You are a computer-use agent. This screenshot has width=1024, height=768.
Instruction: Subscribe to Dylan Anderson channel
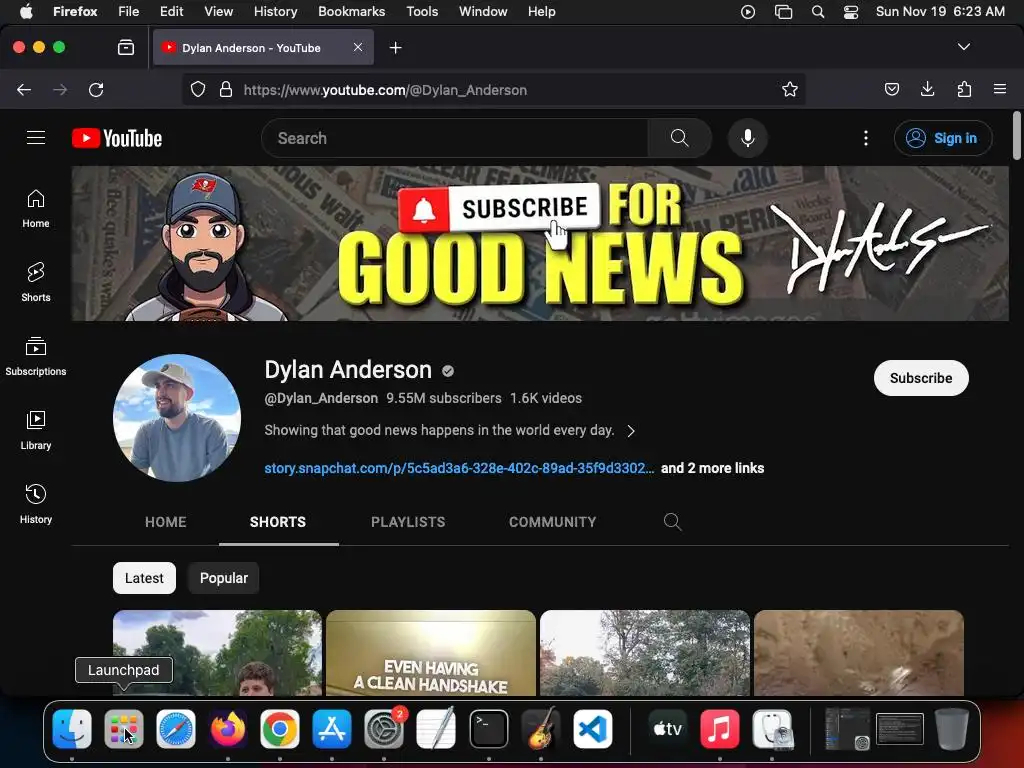921,378
